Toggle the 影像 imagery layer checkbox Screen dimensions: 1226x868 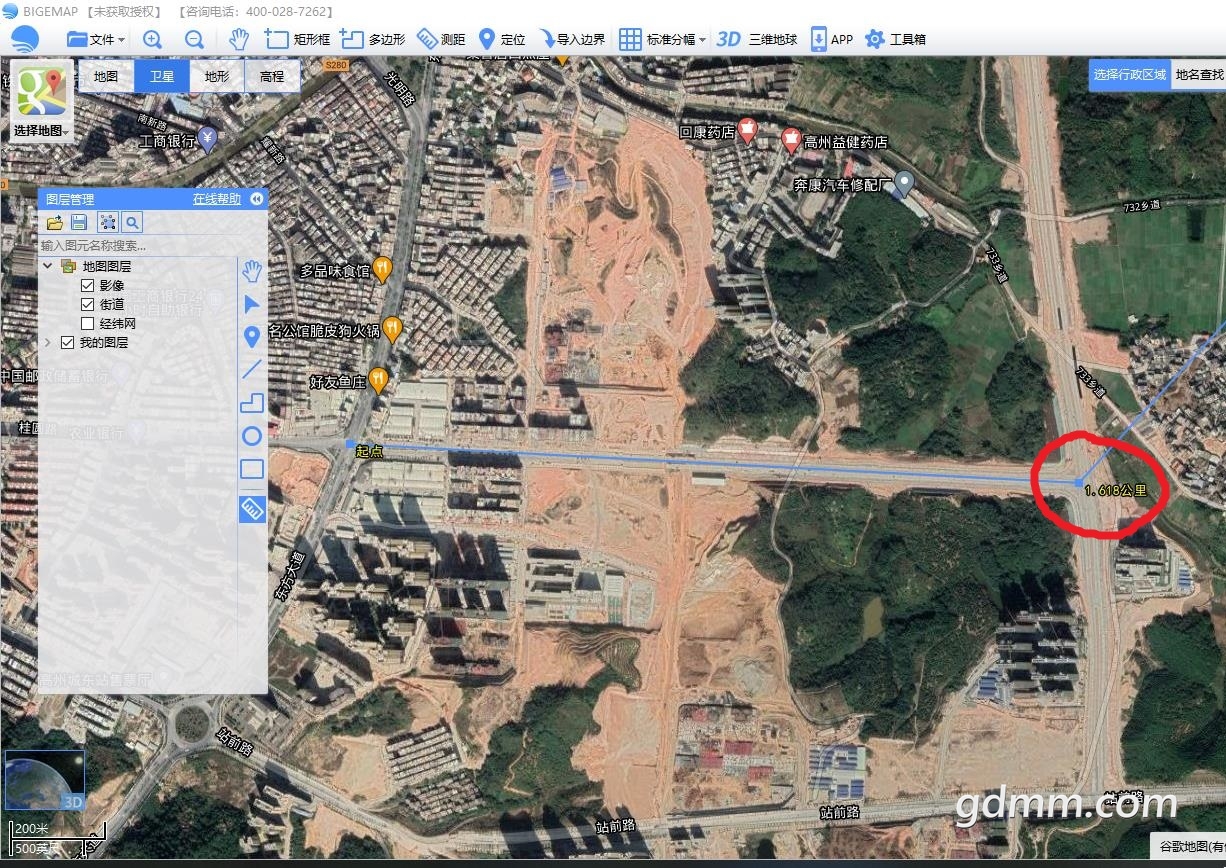(x=87, y=286)
